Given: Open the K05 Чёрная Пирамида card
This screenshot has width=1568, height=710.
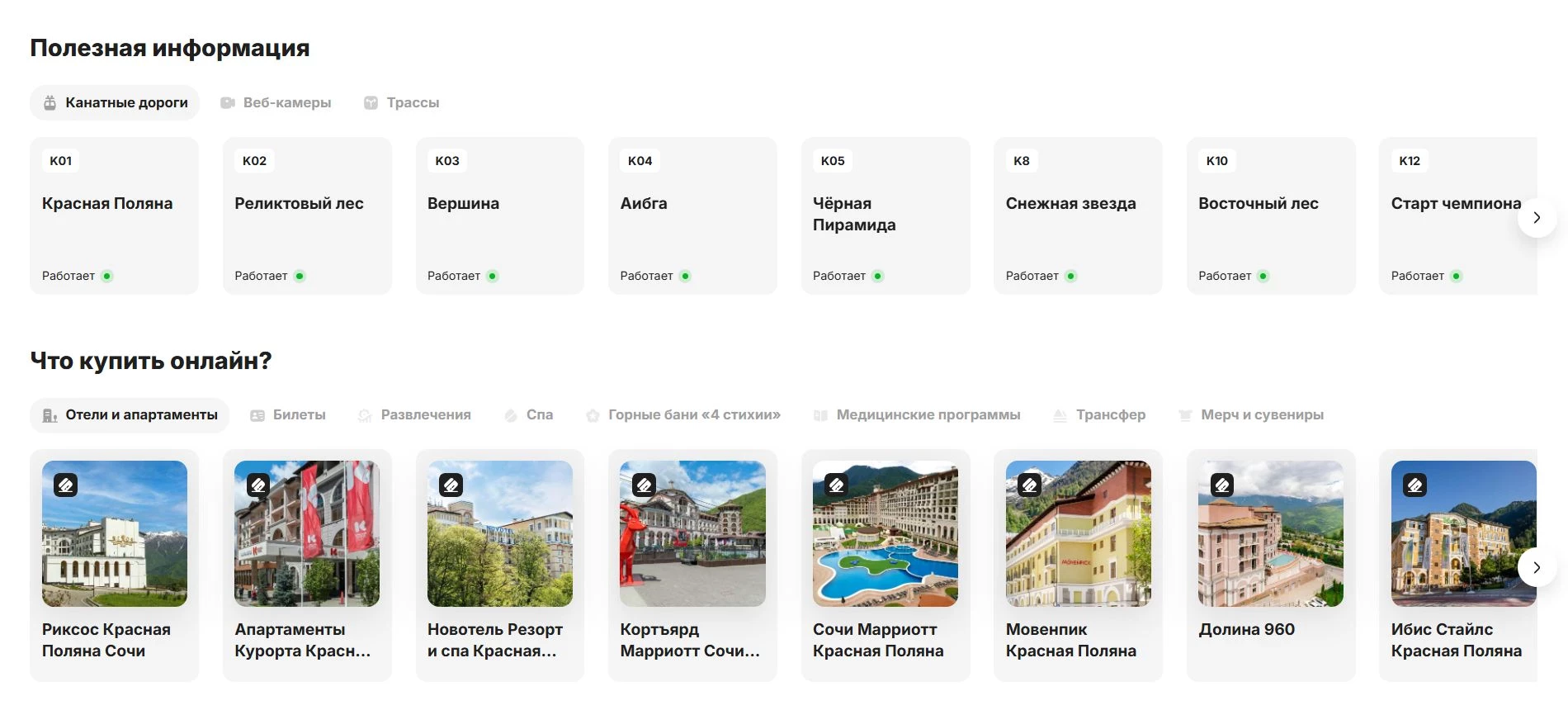Looking at the screenshot, I should point(885,215).
